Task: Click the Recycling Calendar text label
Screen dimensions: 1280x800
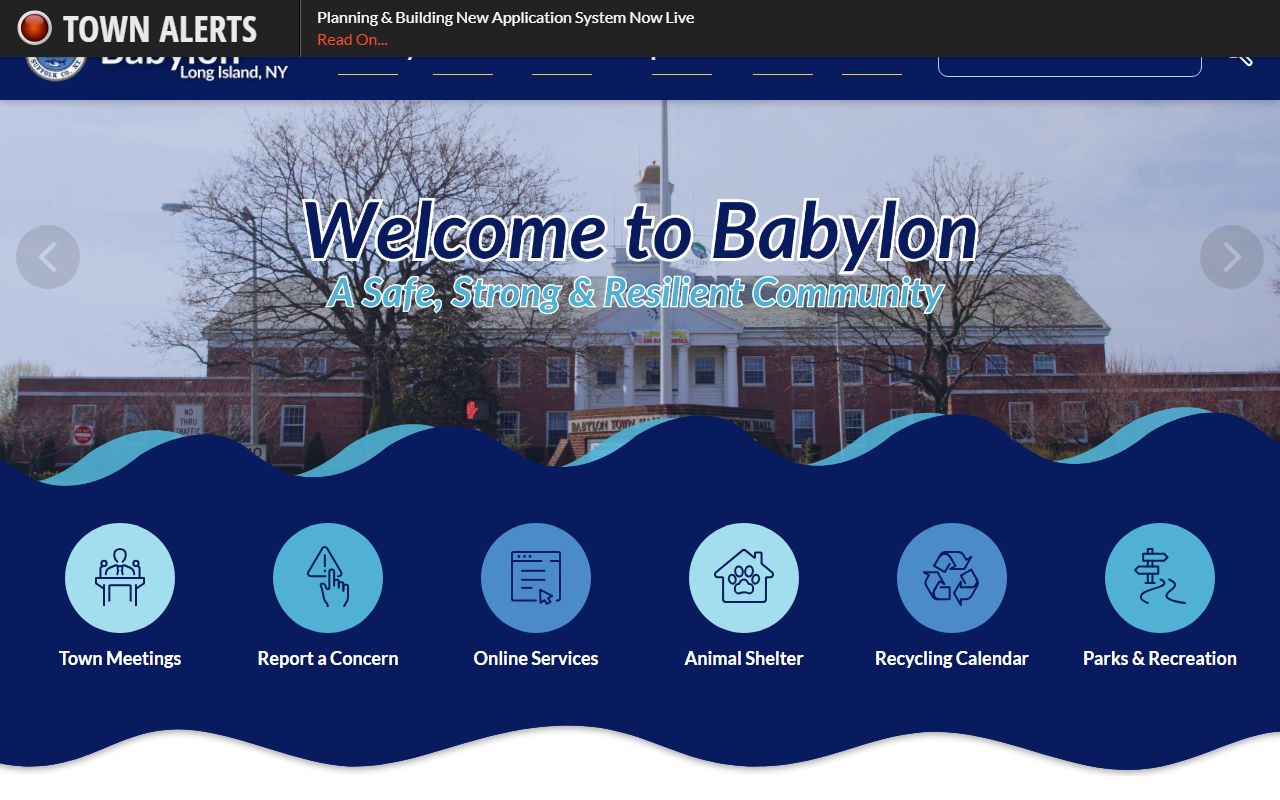Action: click(952, 658)
